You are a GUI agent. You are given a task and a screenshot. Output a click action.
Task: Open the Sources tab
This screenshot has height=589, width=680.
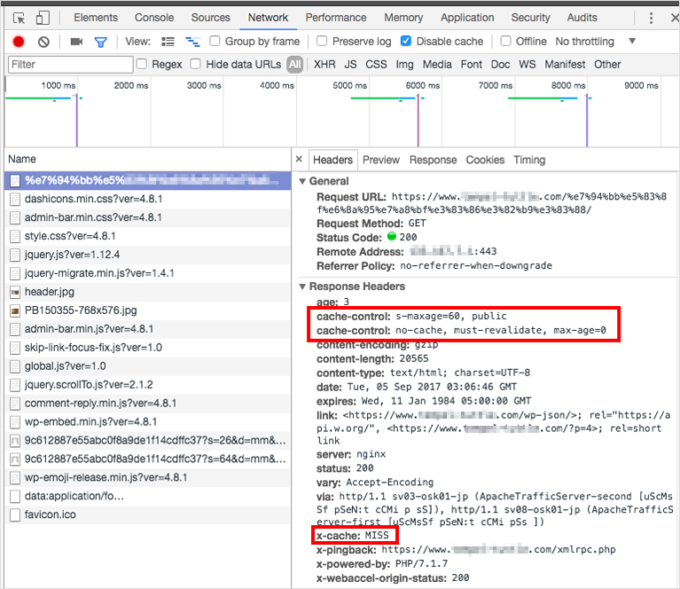(211, 18)
